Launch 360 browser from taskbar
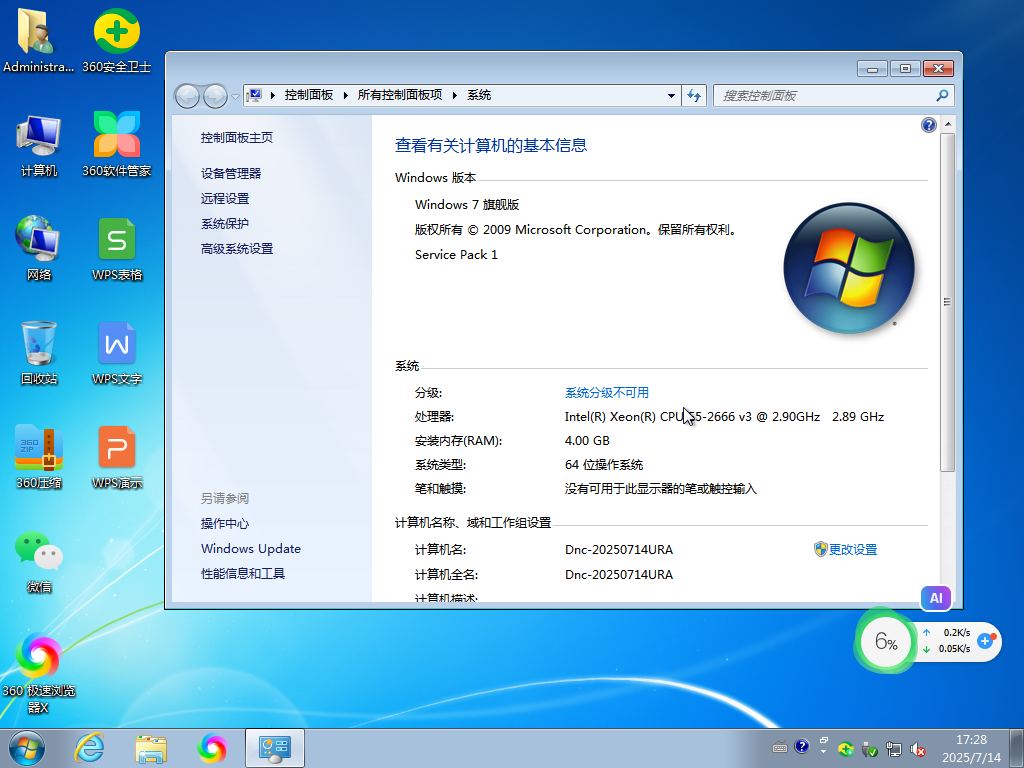Viewport: 1024px width, 768px height. click(212, 748)
